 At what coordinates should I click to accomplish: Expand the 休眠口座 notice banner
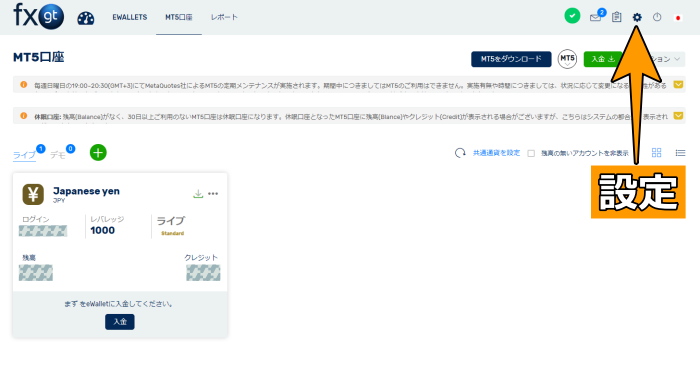pos(678,116)
